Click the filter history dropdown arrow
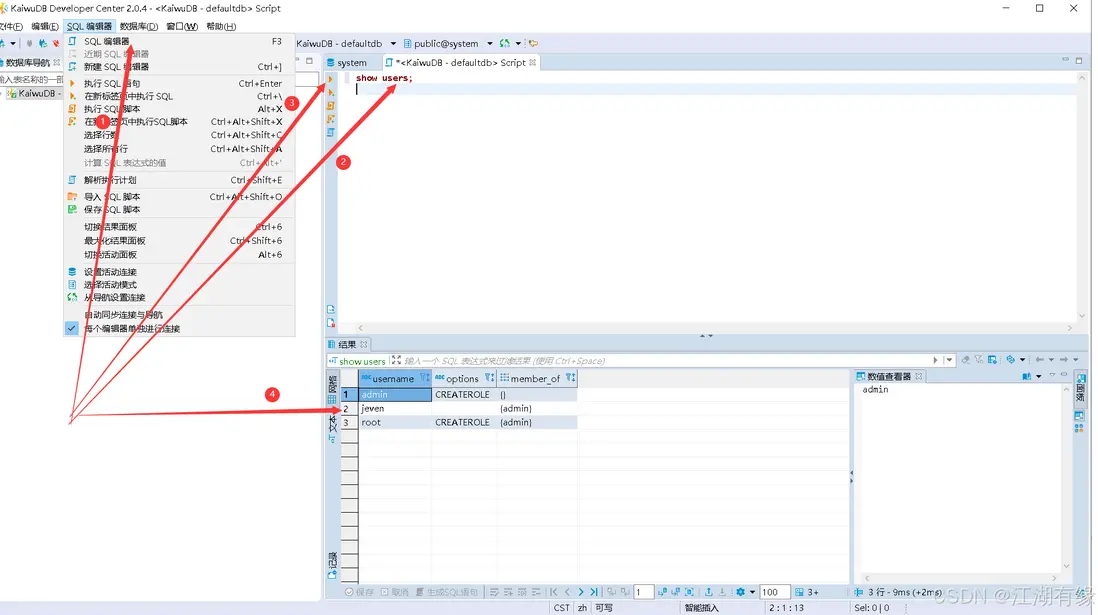 [949, 360]
